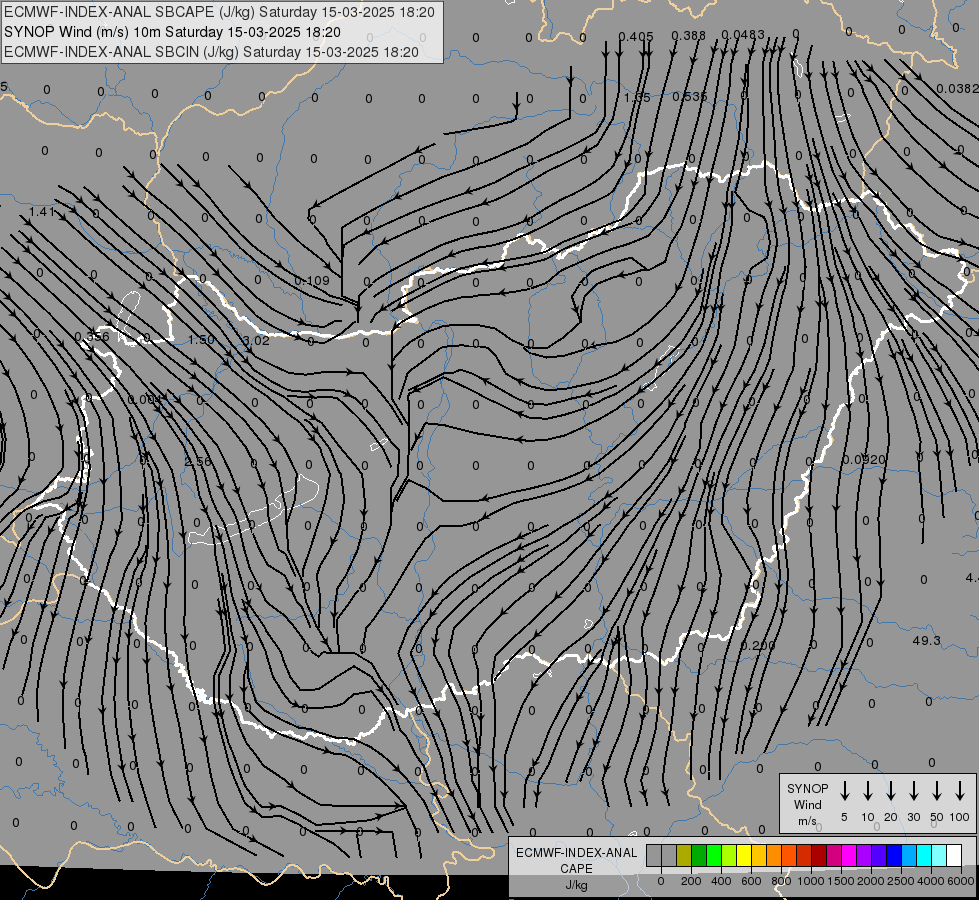Image resolution: width=979 pixels, height=900 pixels.
Task: Click the 3.02 value on the map
Action: point(256,340)
